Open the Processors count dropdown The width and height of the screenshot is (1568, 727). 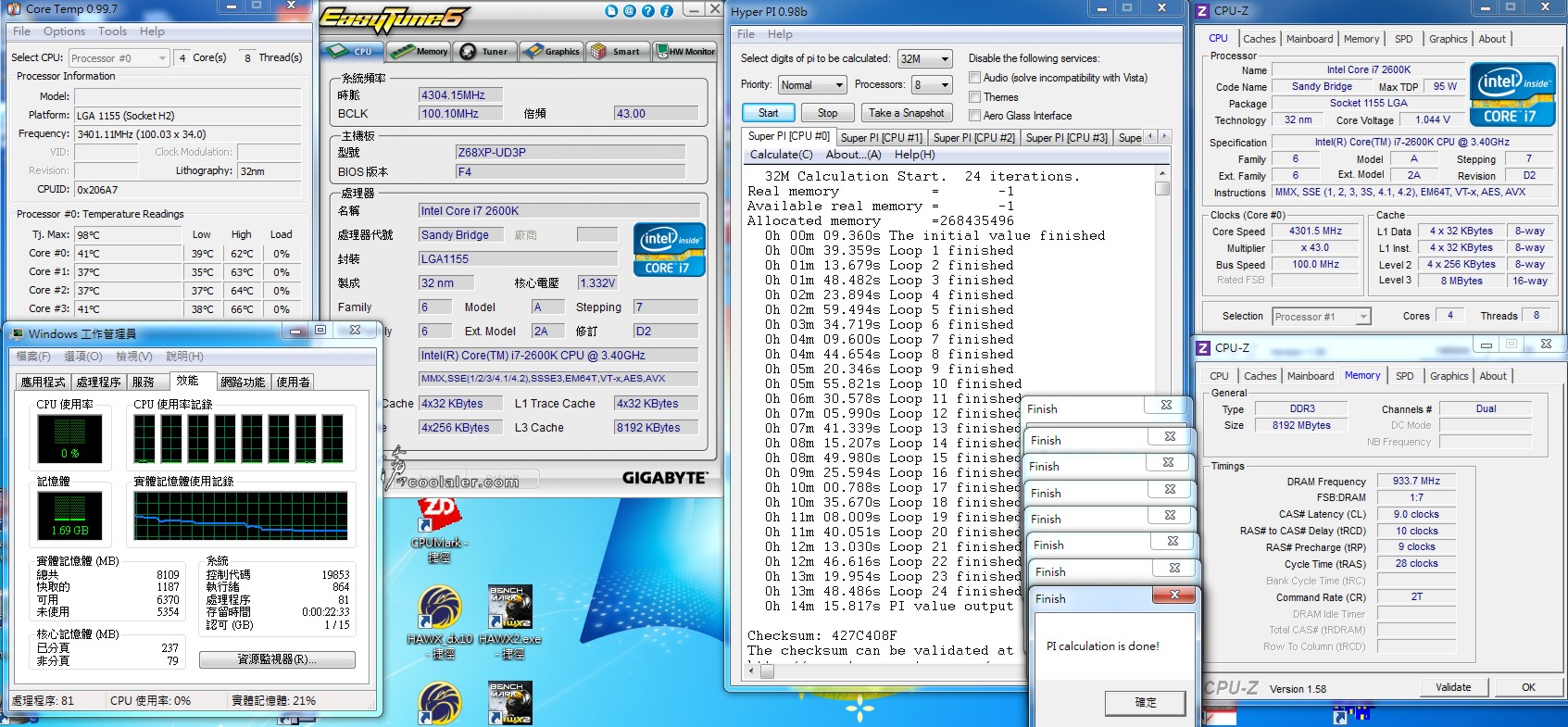point(932,85)
